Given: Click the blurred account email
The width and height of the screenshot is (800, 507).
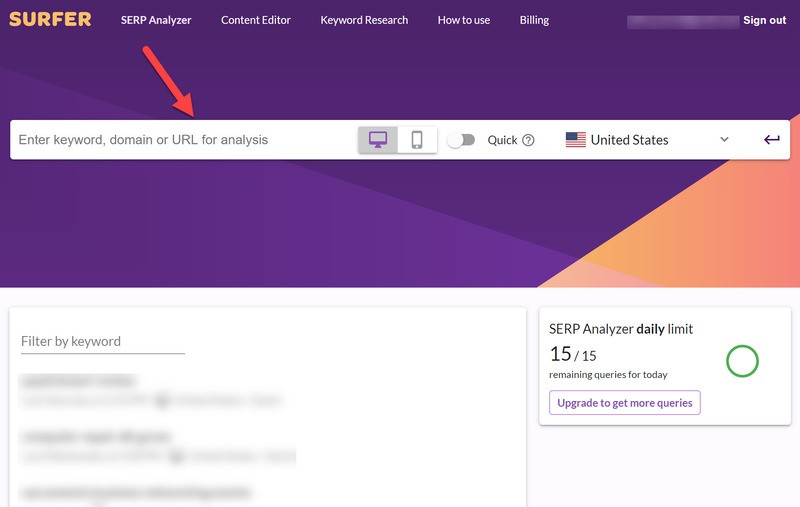Looking at the screenshot, I should 683,22.
